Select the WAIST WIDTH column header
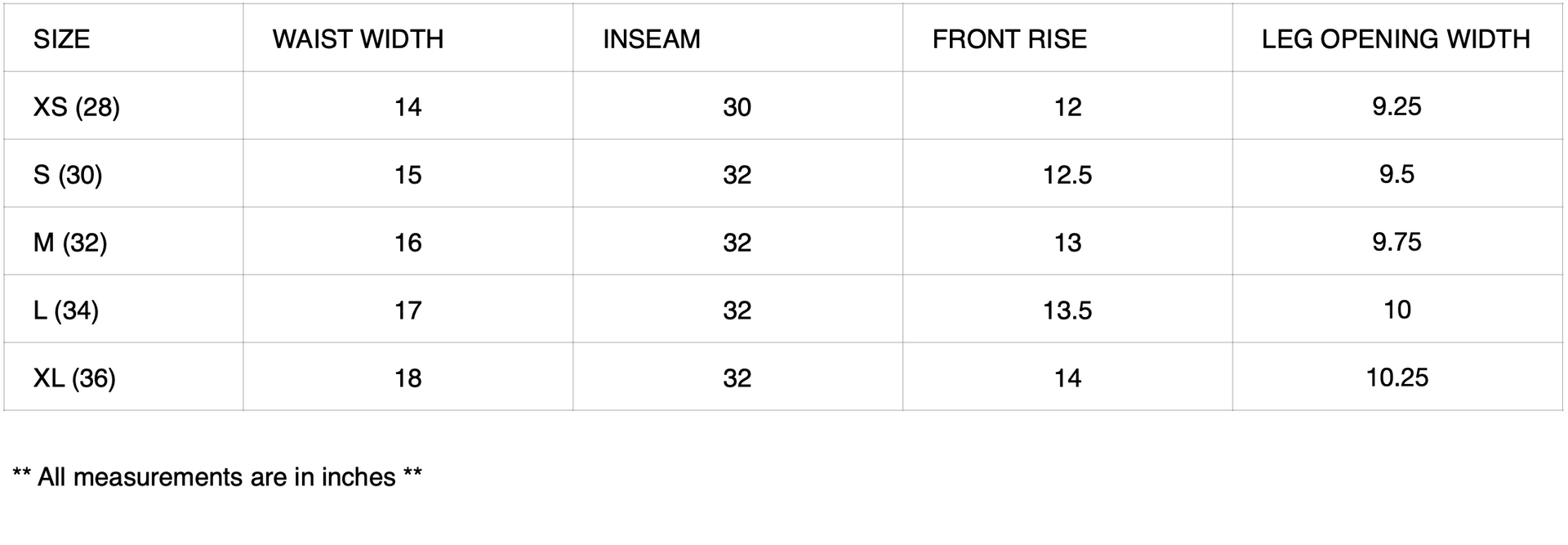Screen dimensions: 1568x545 click(x=358, y=39)
